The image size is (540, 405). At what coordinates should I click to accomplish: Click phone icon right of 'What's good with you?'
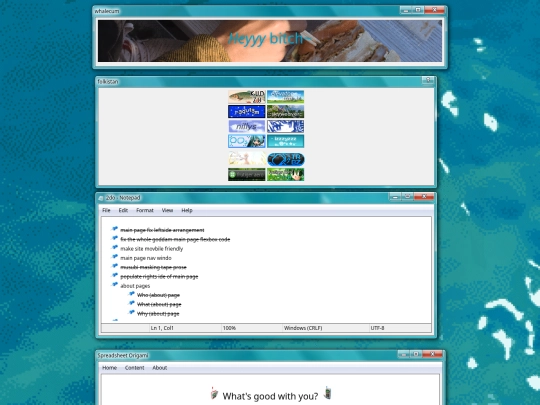[x=328, y=393]
